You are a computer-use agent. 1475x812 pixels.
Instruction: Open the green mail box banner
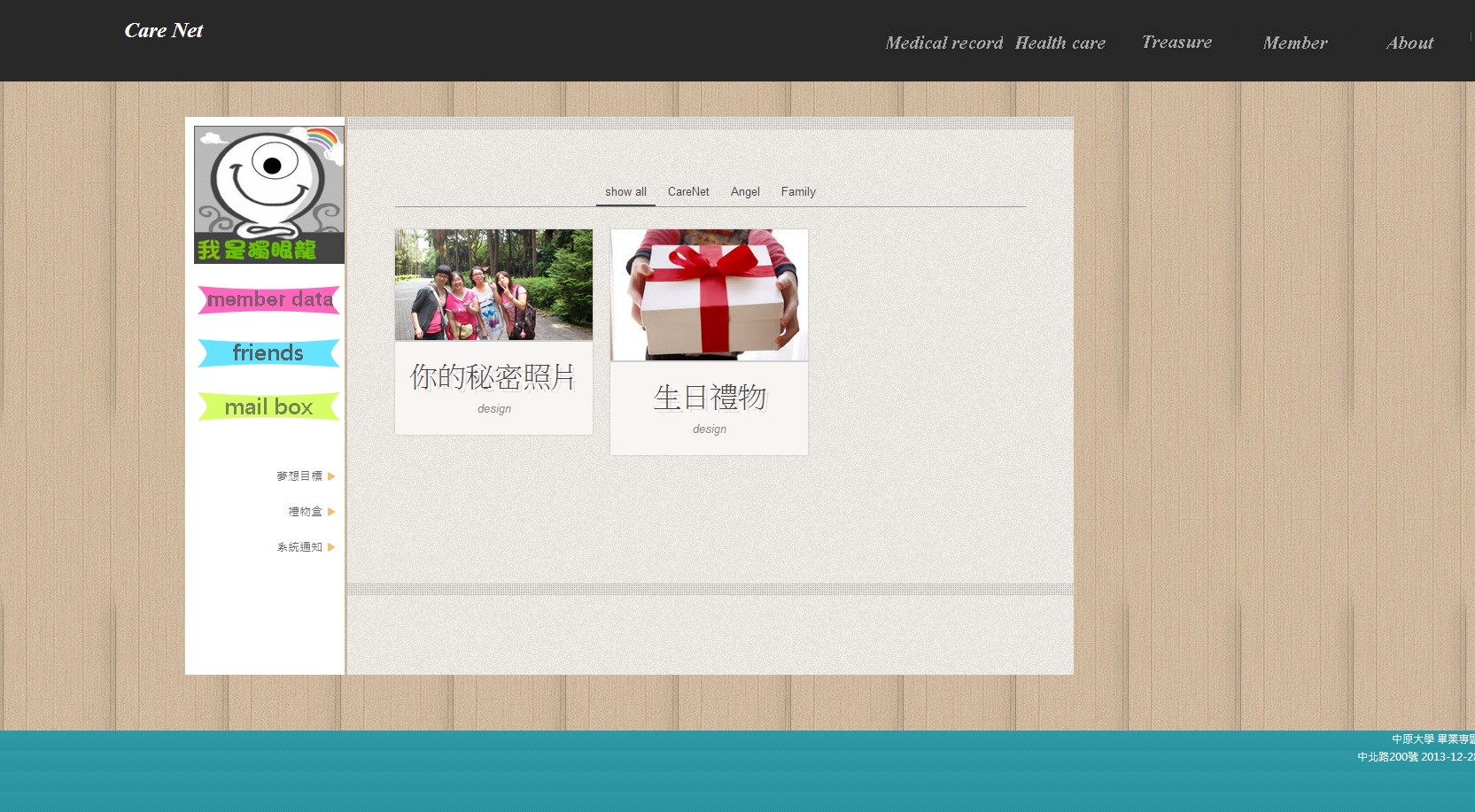click(x=268, y=407)
